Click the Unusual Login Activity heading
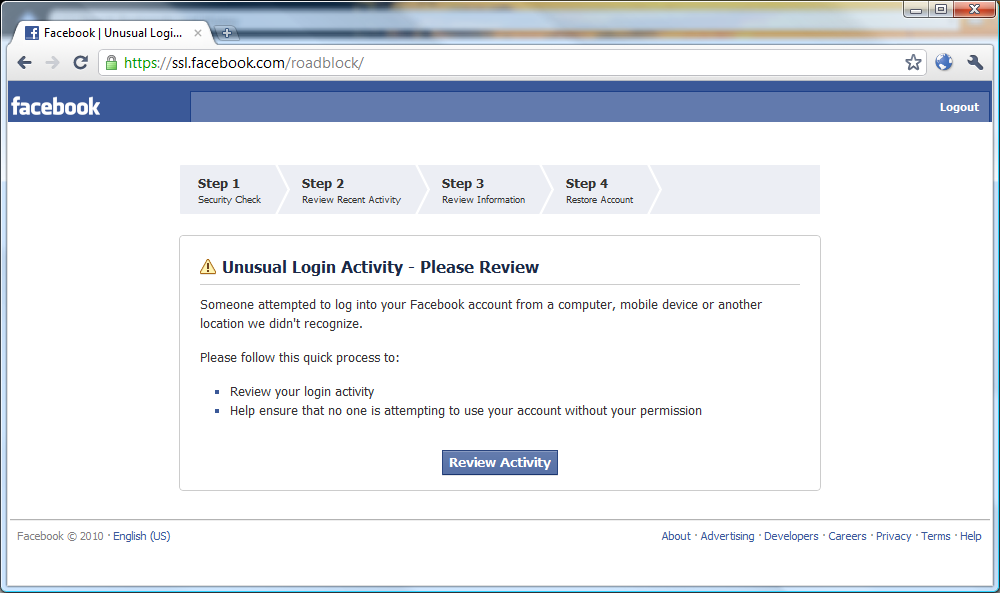Screen dimensions: 1000x593 380,267
